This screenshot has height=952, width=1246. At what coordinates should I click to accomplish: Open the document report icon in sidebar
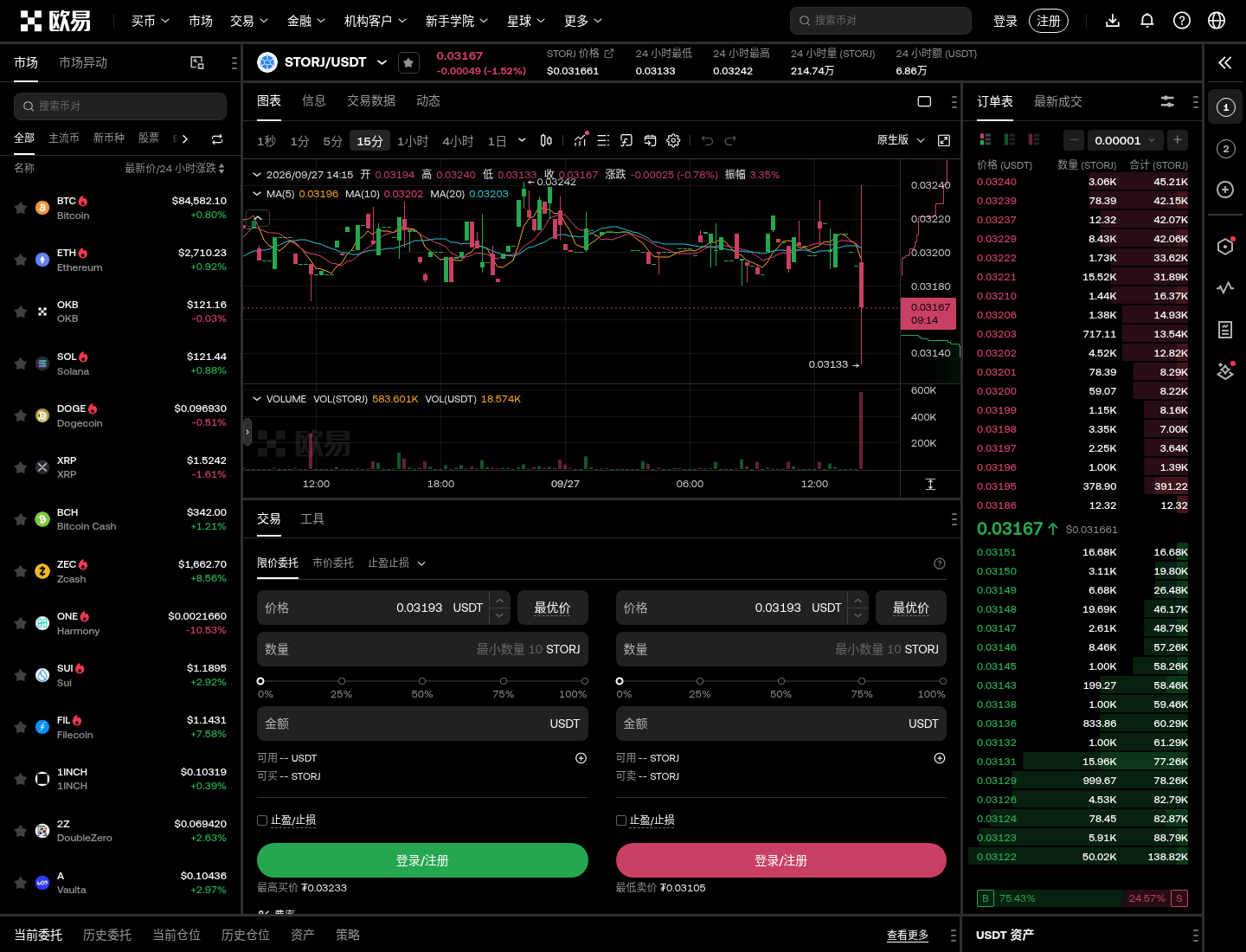point(1225,330)
